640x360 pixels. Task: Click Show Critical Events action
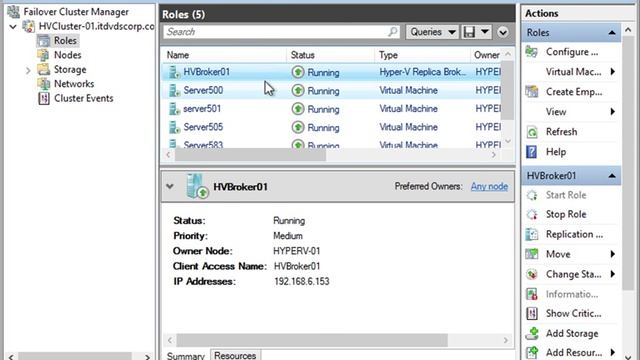point(573,313)
